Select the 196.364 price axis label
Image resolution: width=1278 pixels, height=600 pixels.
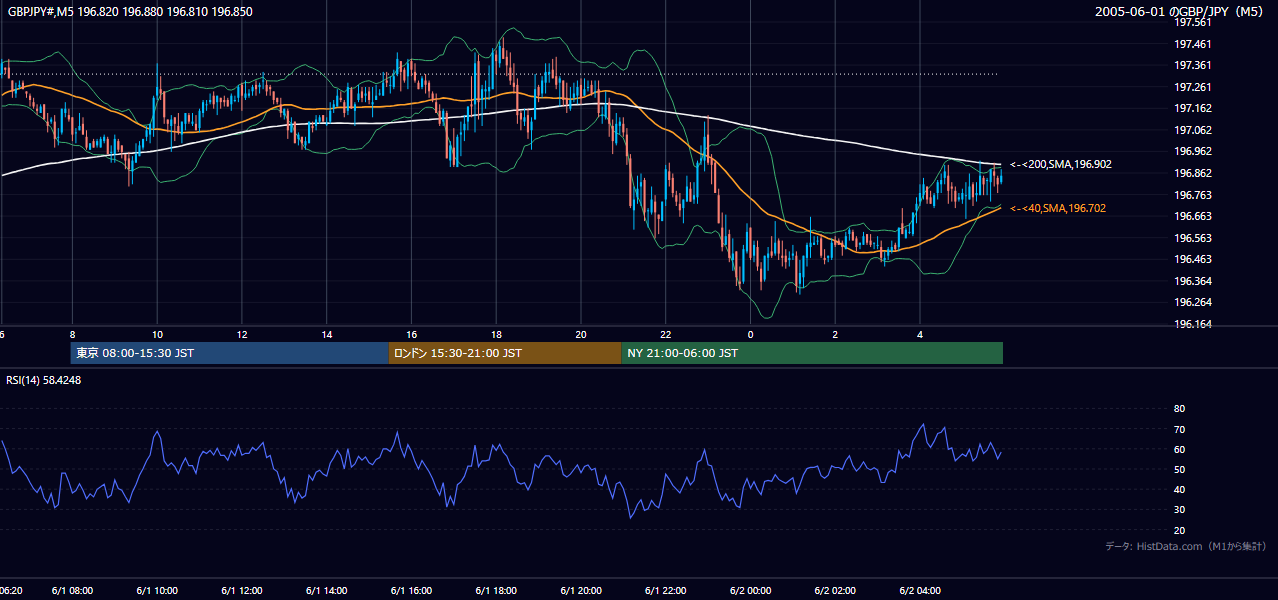tap(1192, 281)
